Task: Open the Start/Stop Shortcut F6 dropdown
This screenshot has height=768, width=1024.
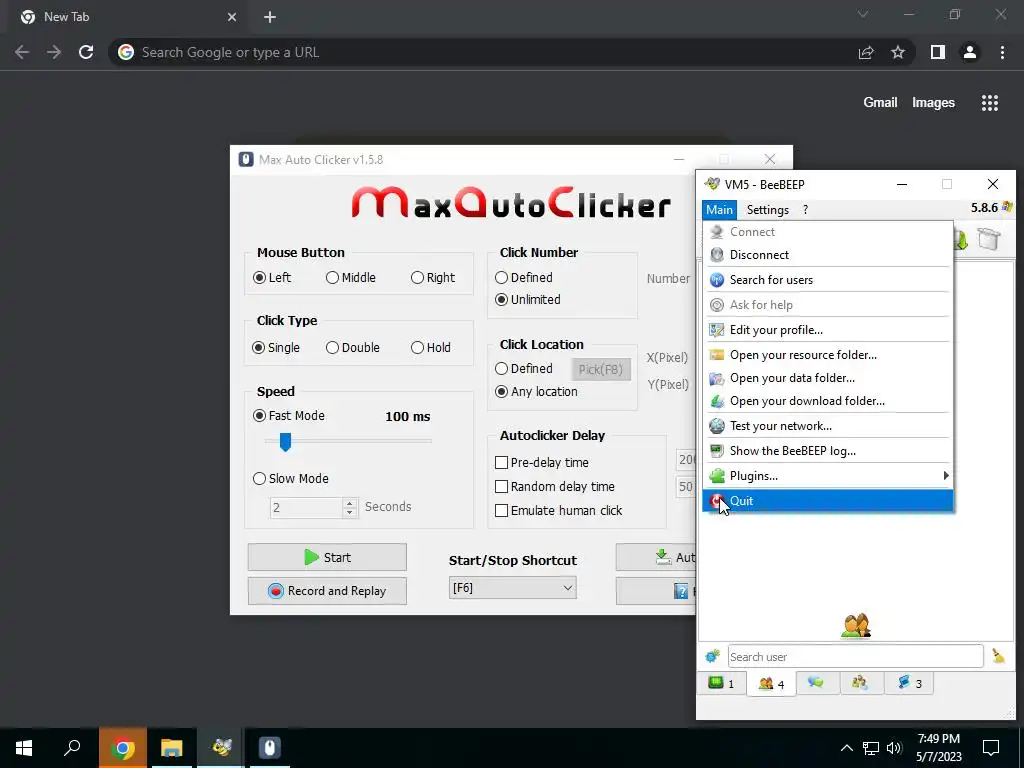Action: (513, 588)
